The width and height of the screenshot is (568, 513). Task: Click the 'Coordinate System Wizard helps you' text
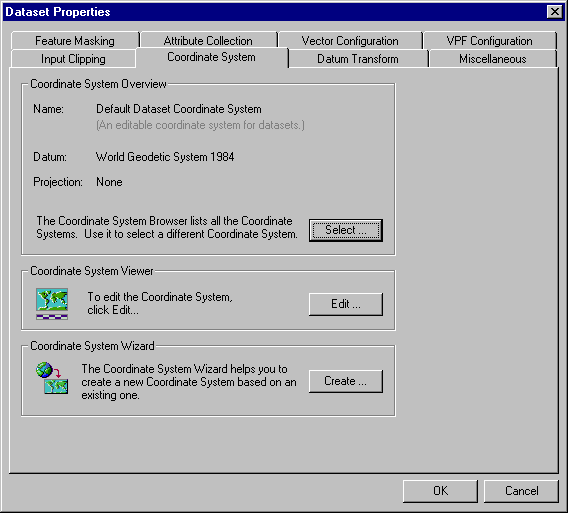click(189, 382)
